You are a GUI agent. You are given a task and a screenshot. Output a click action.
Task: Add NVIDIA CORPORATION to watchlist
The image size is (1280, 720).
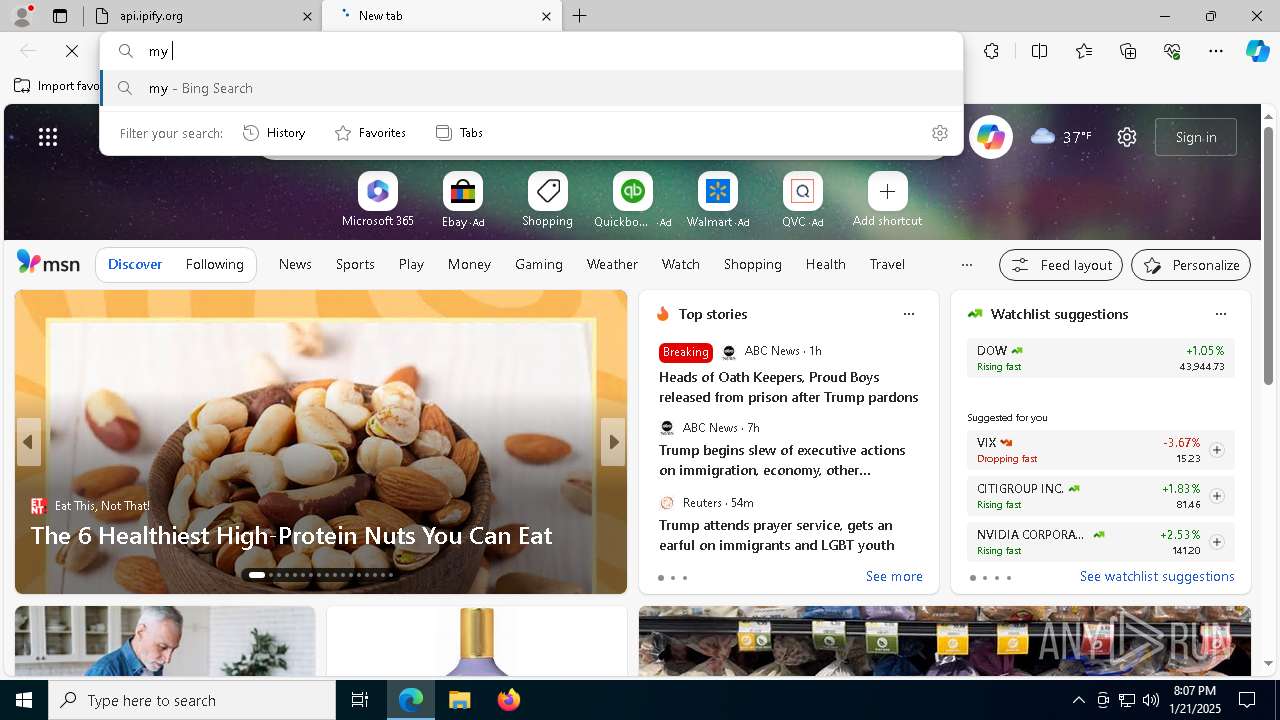coord(1217,542)
